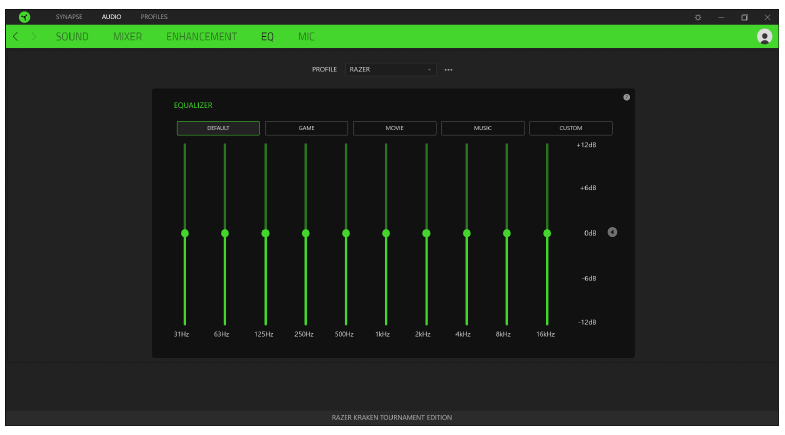The width and height of the screenshot is (785, 435).
Task: Click the 16kHz slider handle
Action: tap(547, 233)
